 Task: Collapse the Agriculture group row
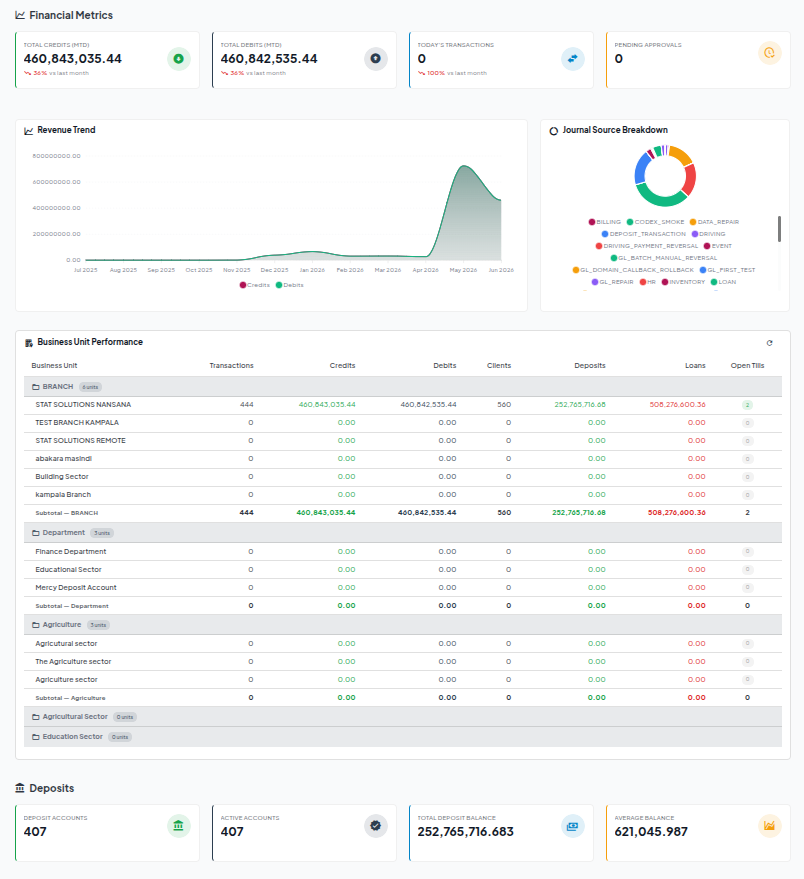click(403, 624)
